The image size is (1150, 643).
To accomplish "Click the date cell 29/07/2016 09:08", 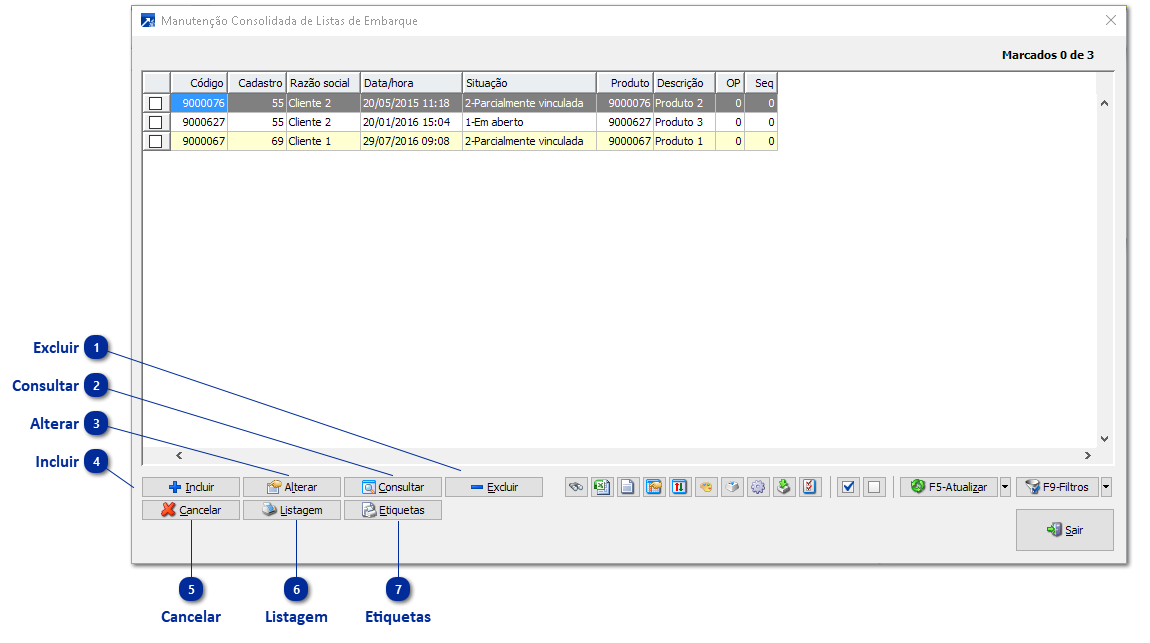I will coord(411,142).
